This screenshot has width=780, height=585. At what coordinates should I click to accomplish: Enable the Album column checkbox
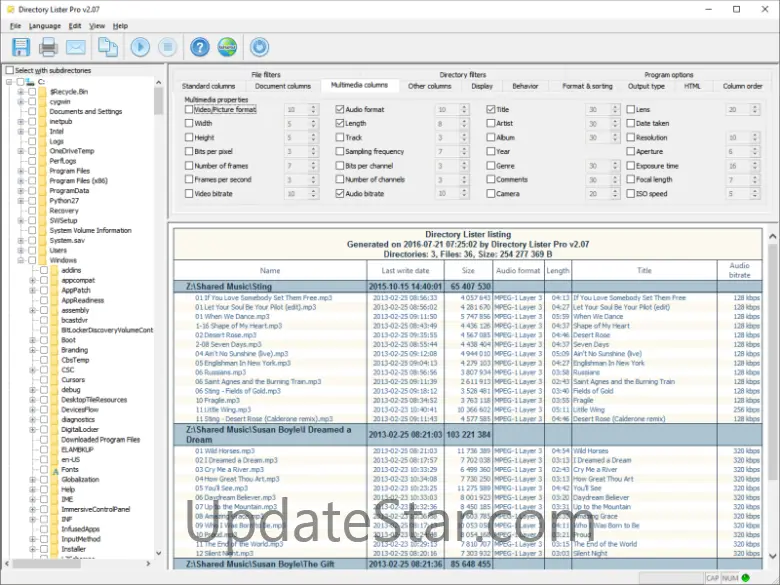tap(490, 137)
